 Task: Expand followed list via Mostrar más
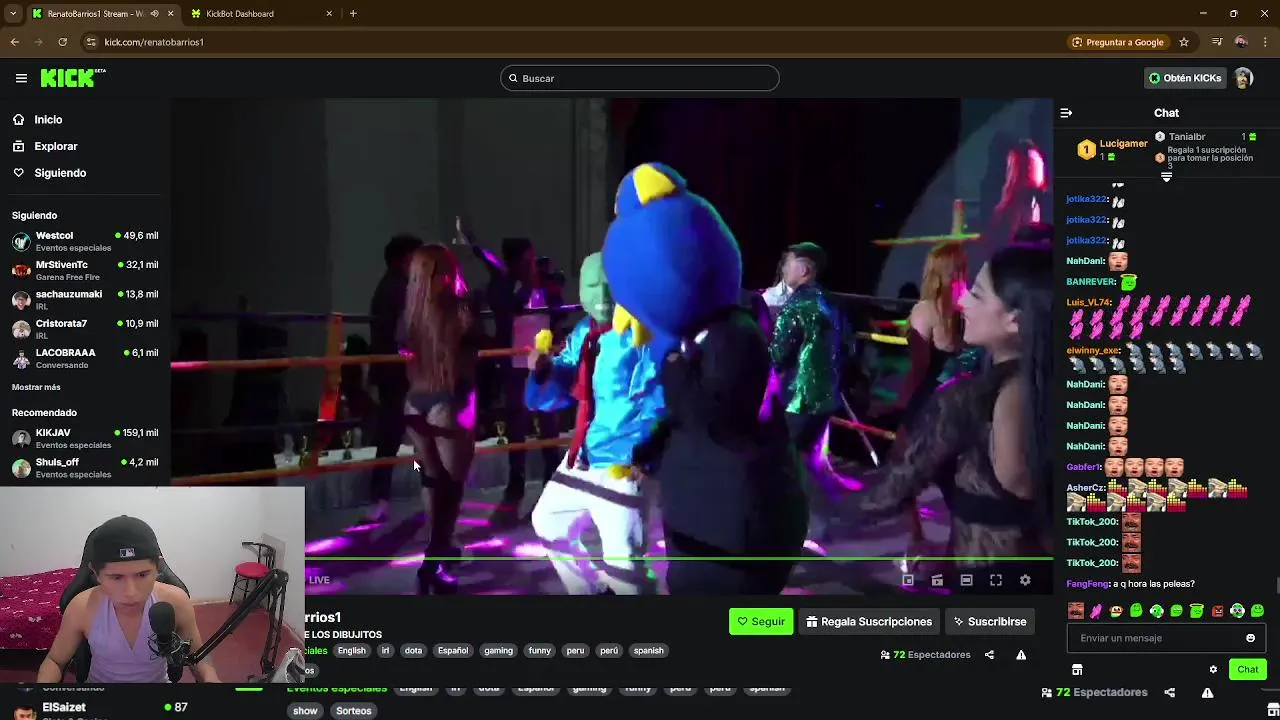click(x=36, y=387)
